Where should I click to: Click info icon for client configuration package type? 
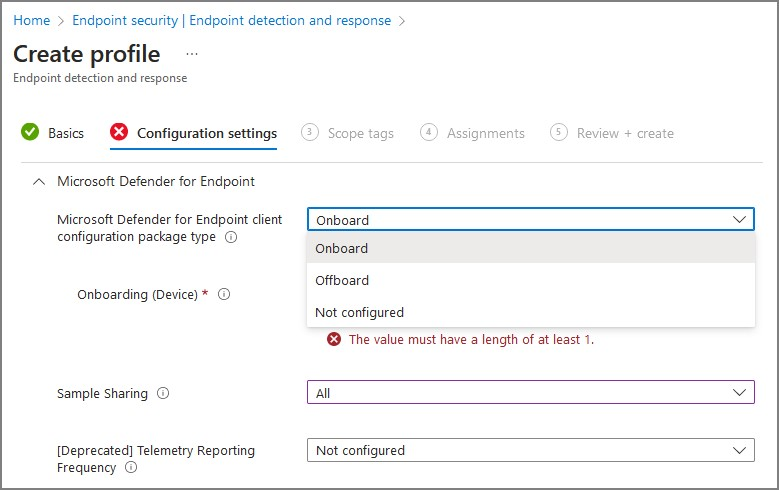pos(231,237)
